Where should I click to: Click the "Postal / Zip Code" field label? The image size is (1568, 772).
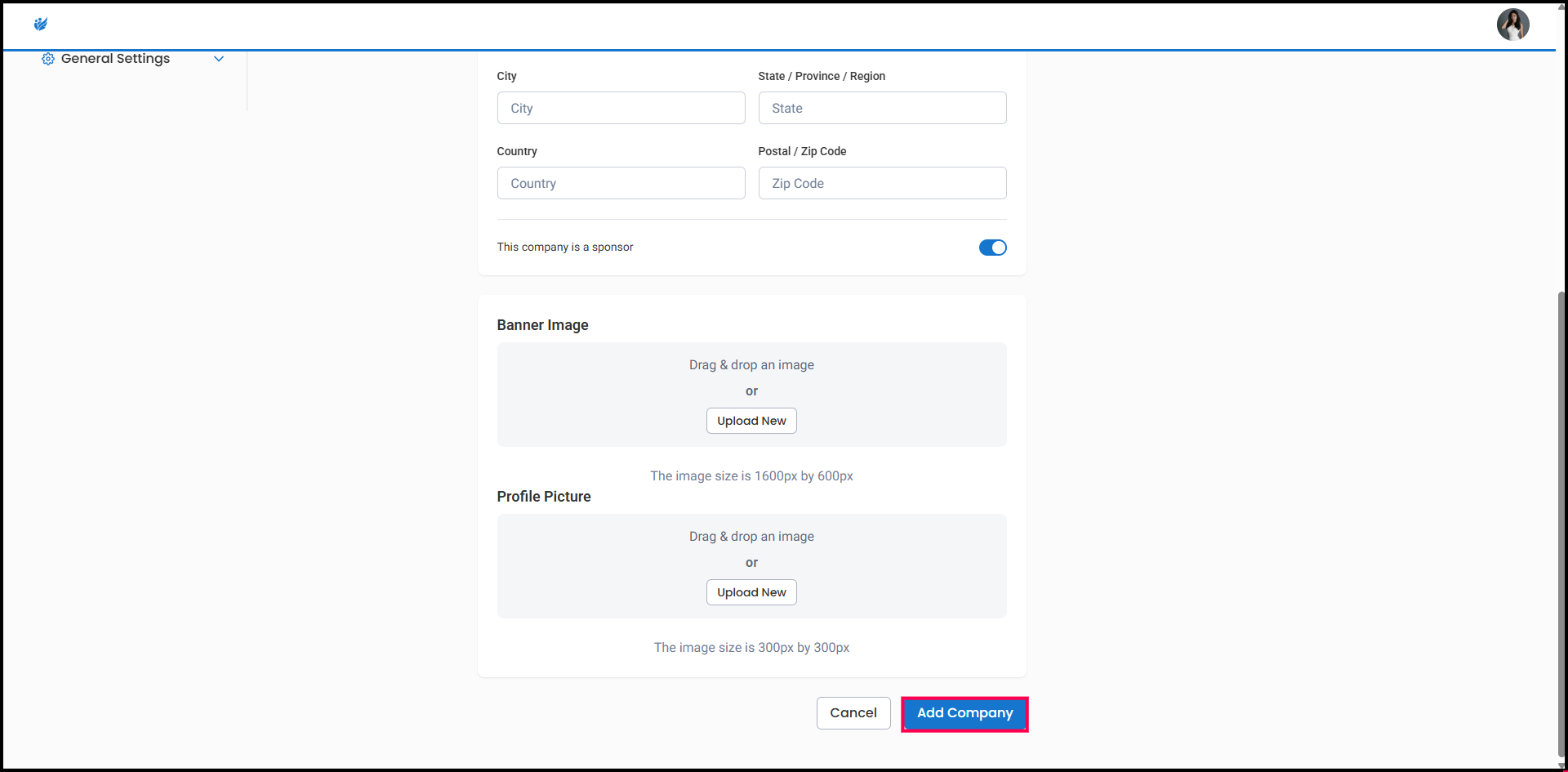802,151
